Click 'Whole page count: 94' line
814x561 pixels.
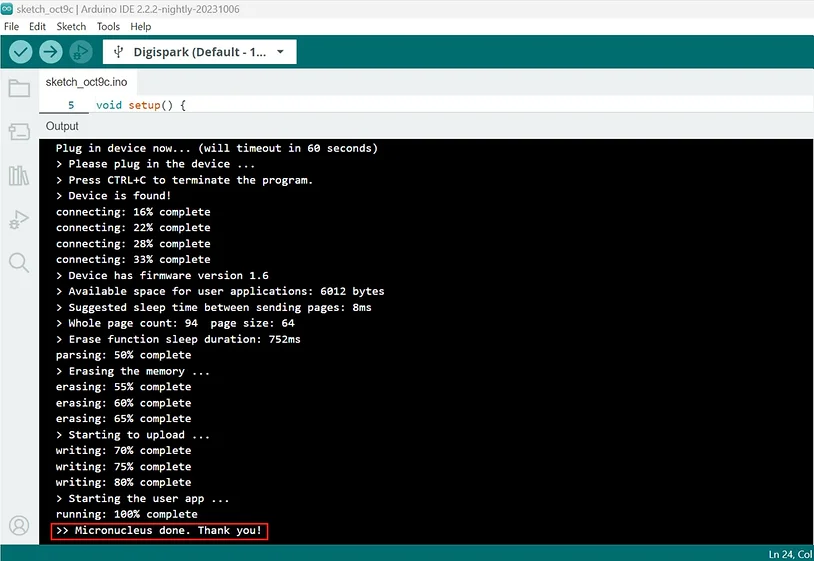pos(175,323)
